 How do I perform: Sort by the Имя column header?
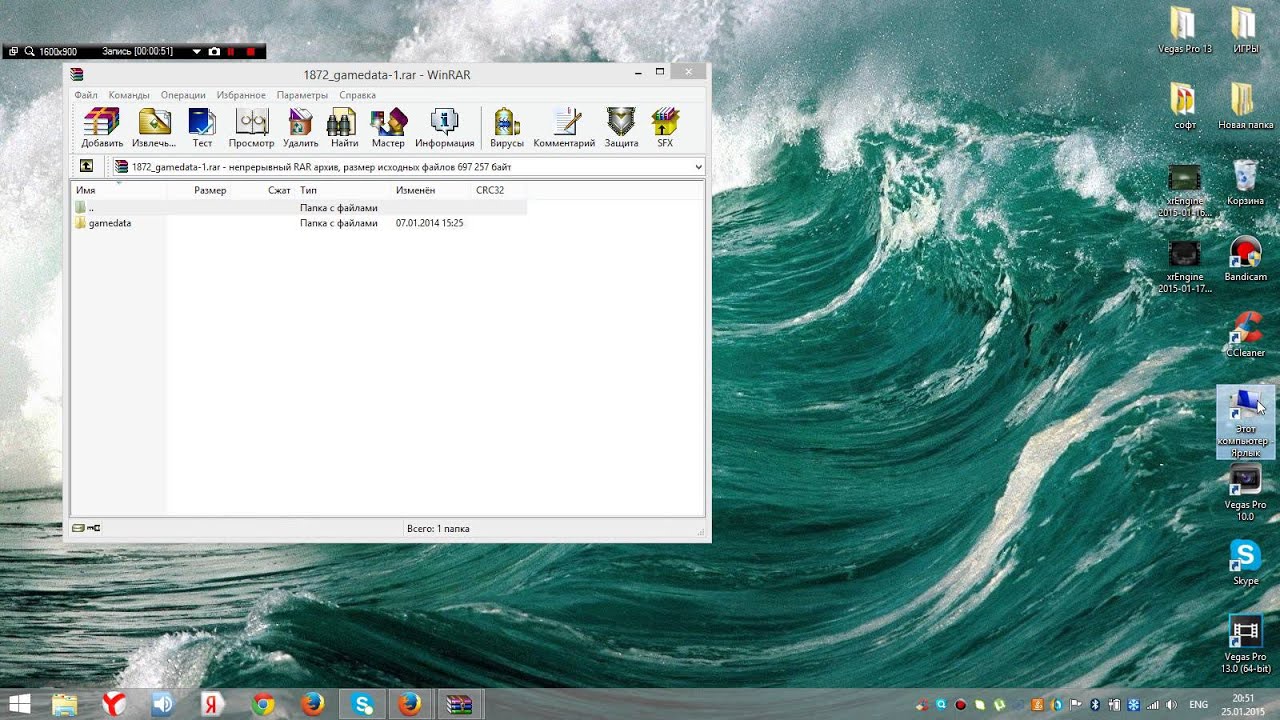(x=118, y=190)
